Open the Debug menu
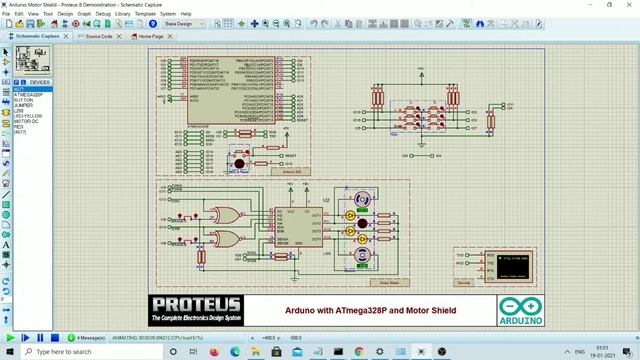Screen dimensions: 640x360 click(103, 14)
